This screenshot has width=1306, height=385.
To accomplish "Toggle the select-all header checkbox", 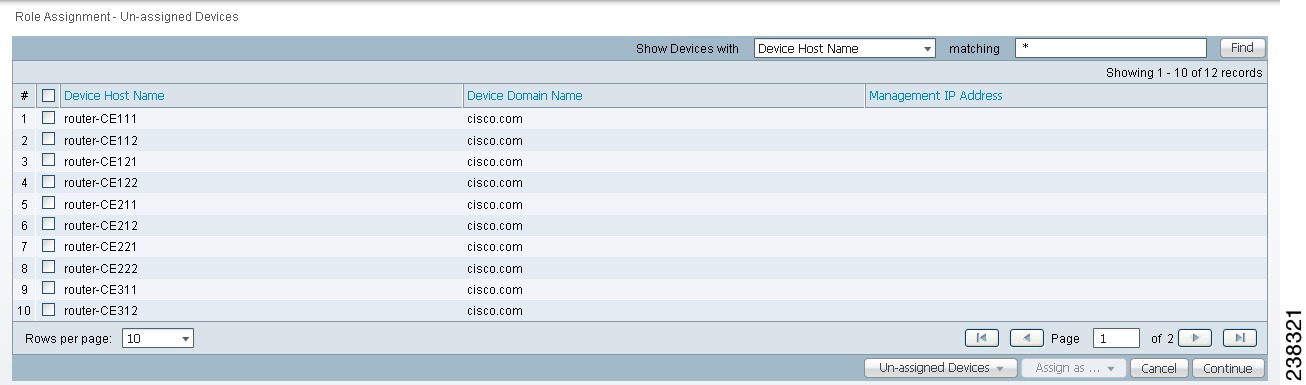I will pyautogui.click(x=48, y=96).
